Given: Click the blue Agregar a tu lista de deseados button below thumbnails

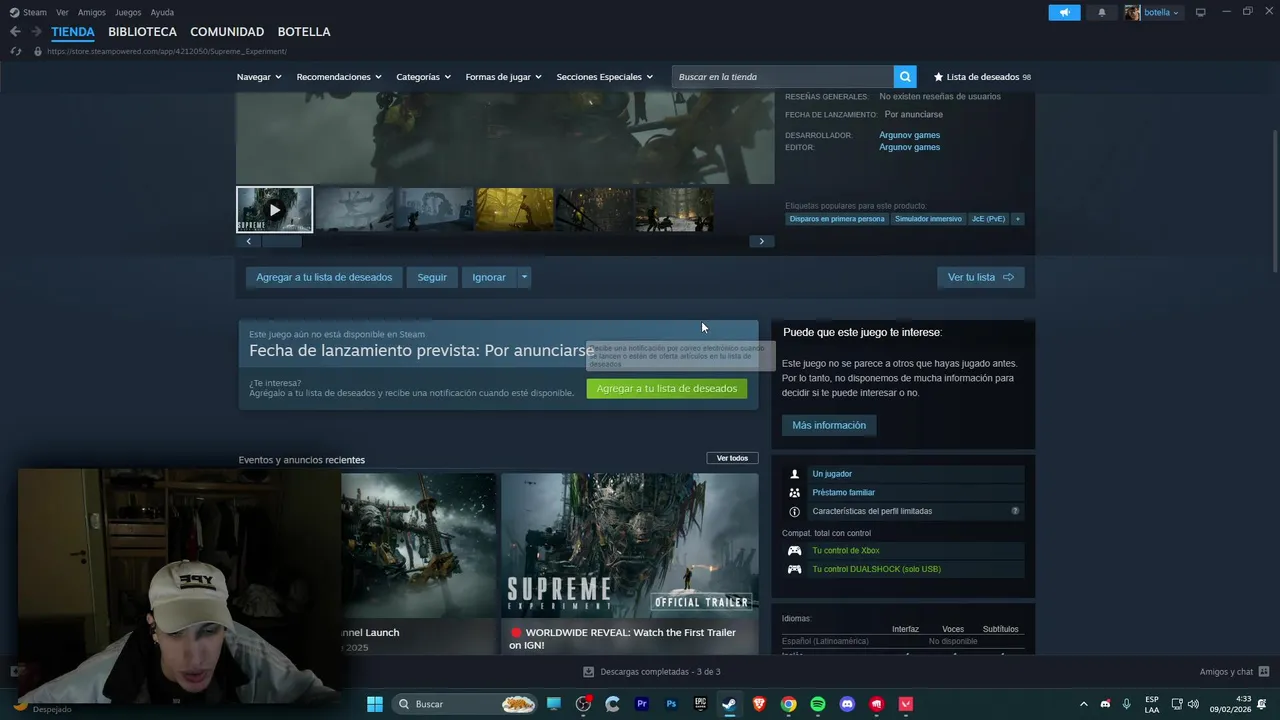Looking at the screenshot, I should [324, 277].
